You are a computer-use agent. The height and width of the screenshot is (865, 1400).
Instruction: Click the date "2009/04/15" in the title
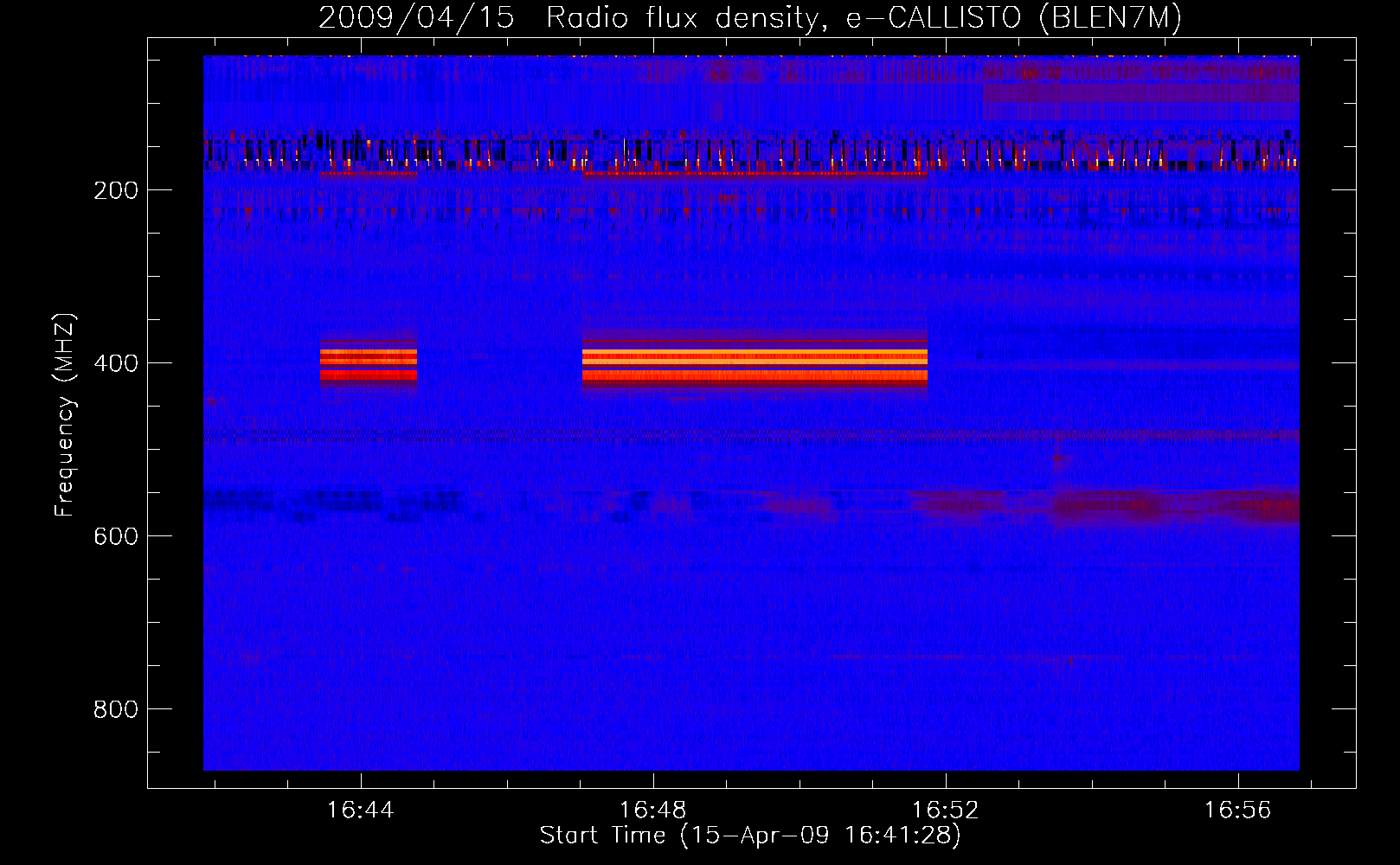416,17
